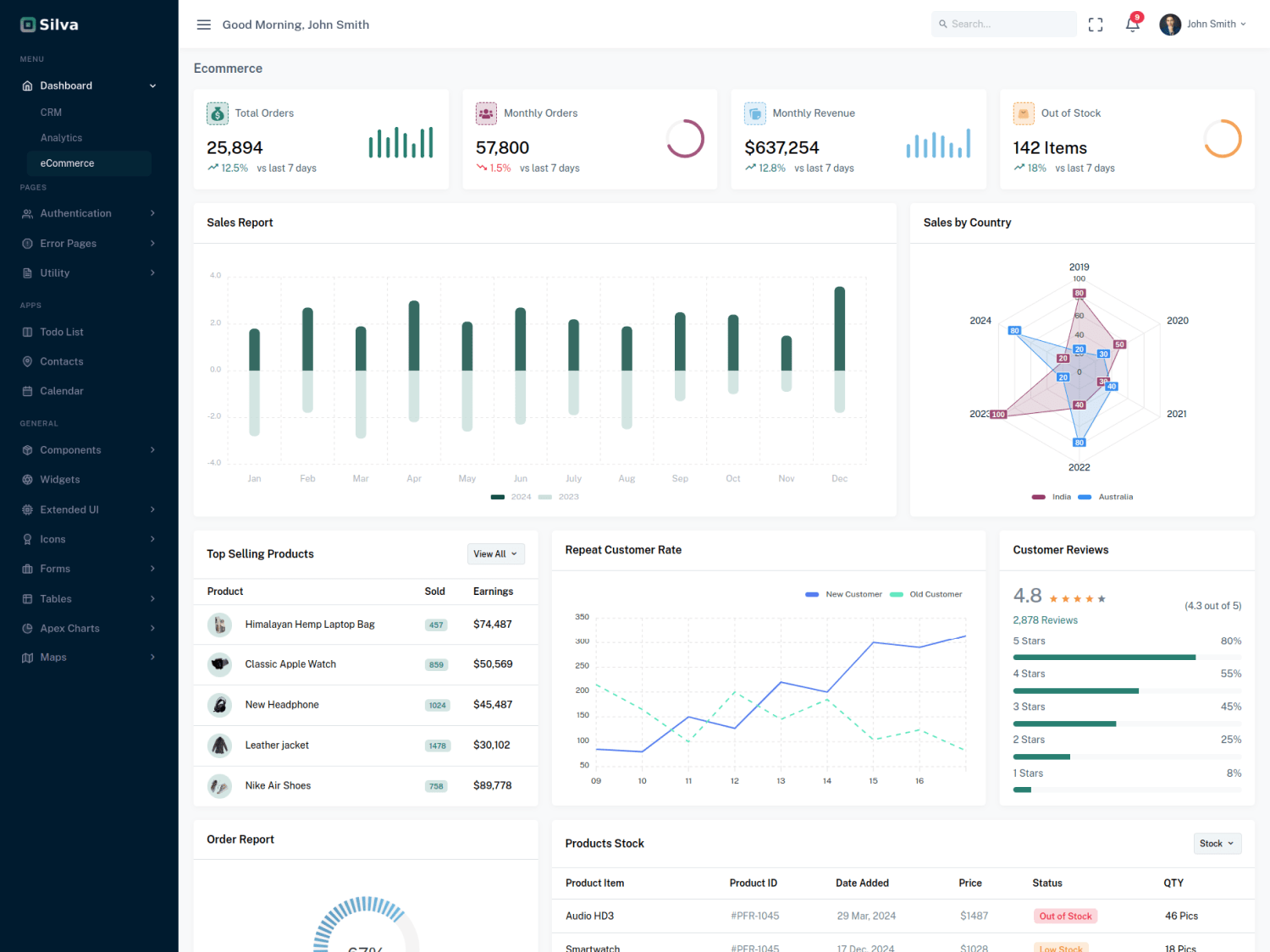Screen dimensions: 1270x952
Task: Click the 5 Stars progress bar
Action: pyautogui.click(x=1127, y=658)
